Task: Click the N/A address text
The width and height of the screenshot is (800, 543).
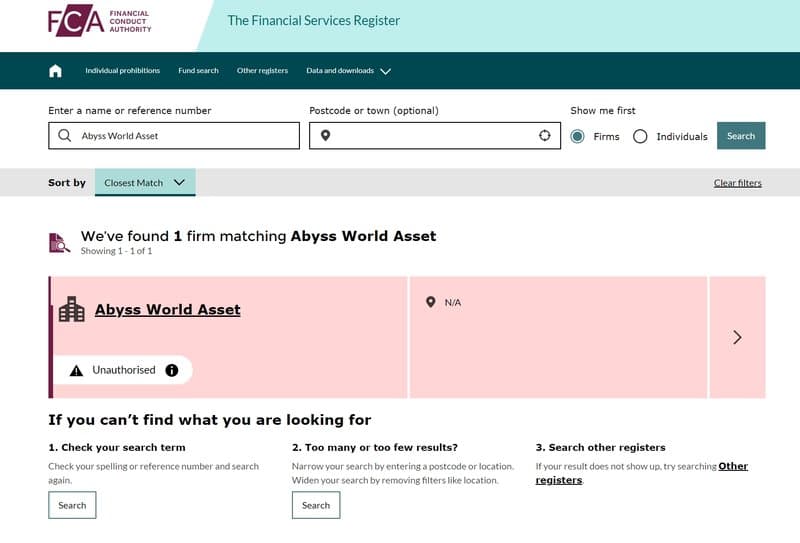Action: click(x=453, y=303)
